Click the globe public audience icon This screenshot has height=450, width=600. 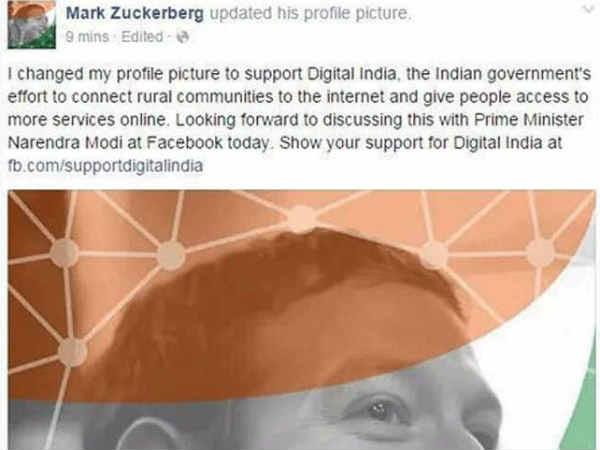pyautogui.click(x=183, y=37)
